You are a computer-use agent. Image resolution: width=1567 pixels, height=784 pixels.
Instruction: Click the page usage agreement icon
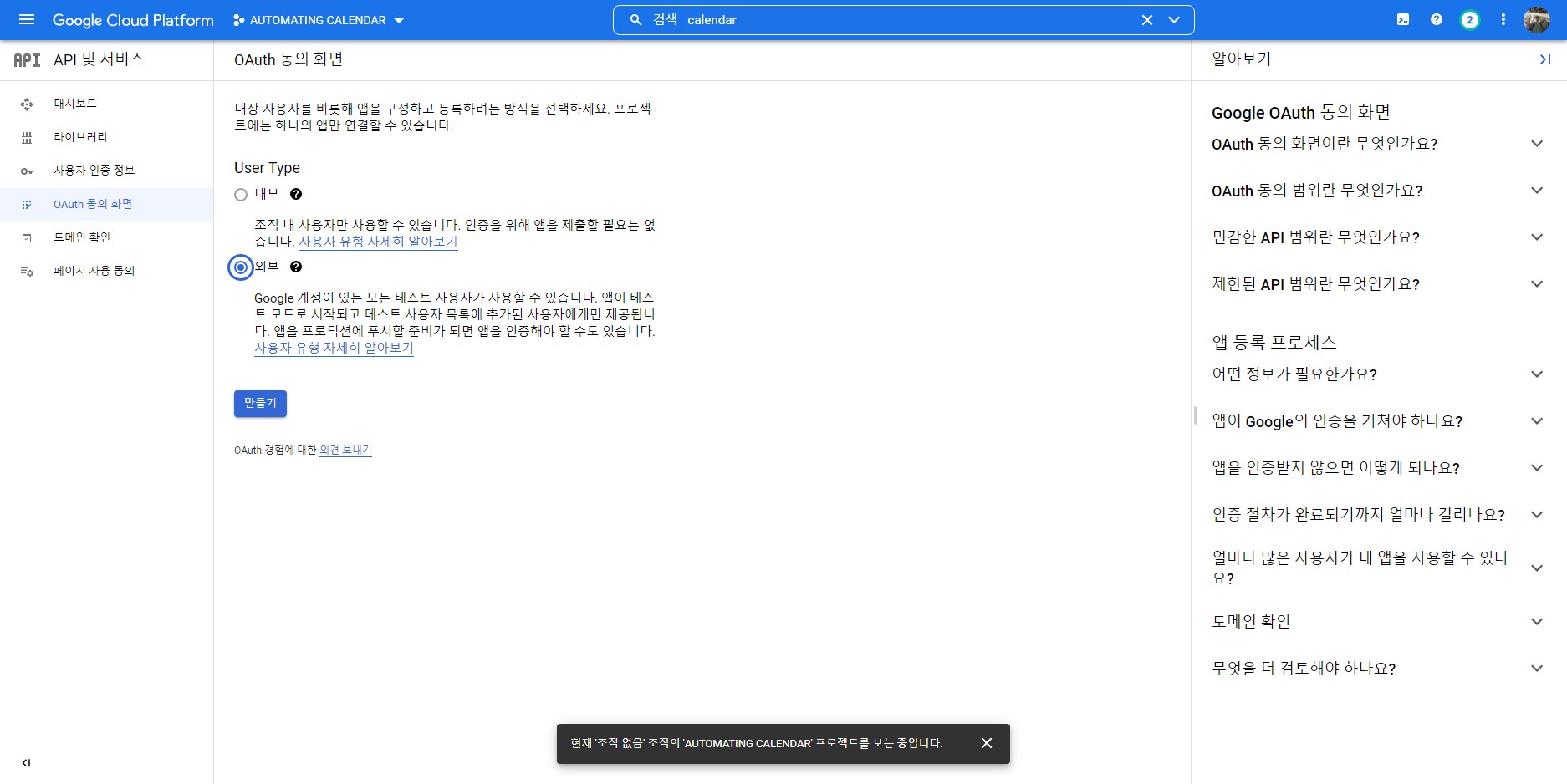point(27,272)
